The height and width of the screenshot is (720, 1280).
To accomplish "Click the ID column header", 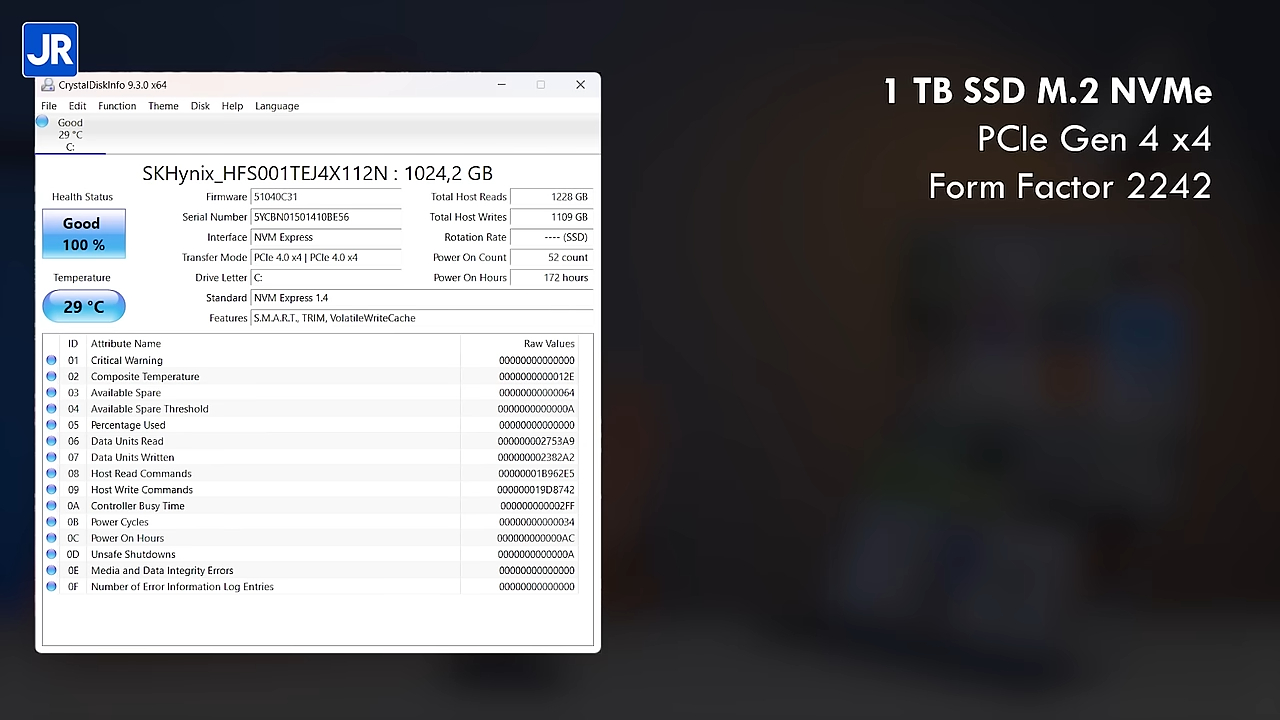I will pos(73,344).
